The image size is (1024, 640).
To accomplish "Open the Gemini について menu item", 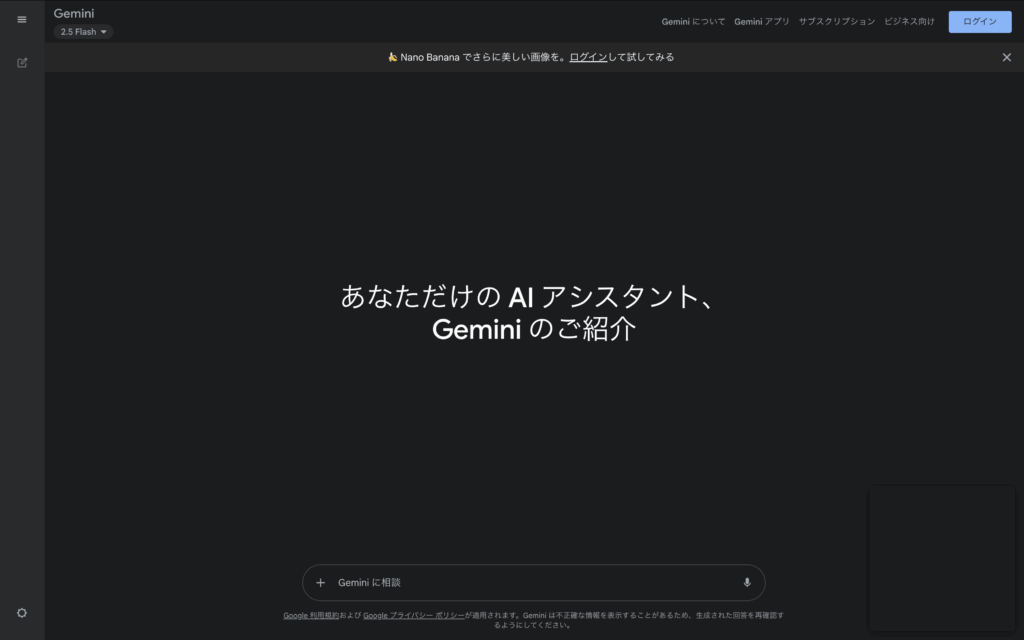I will pos(692,21).
